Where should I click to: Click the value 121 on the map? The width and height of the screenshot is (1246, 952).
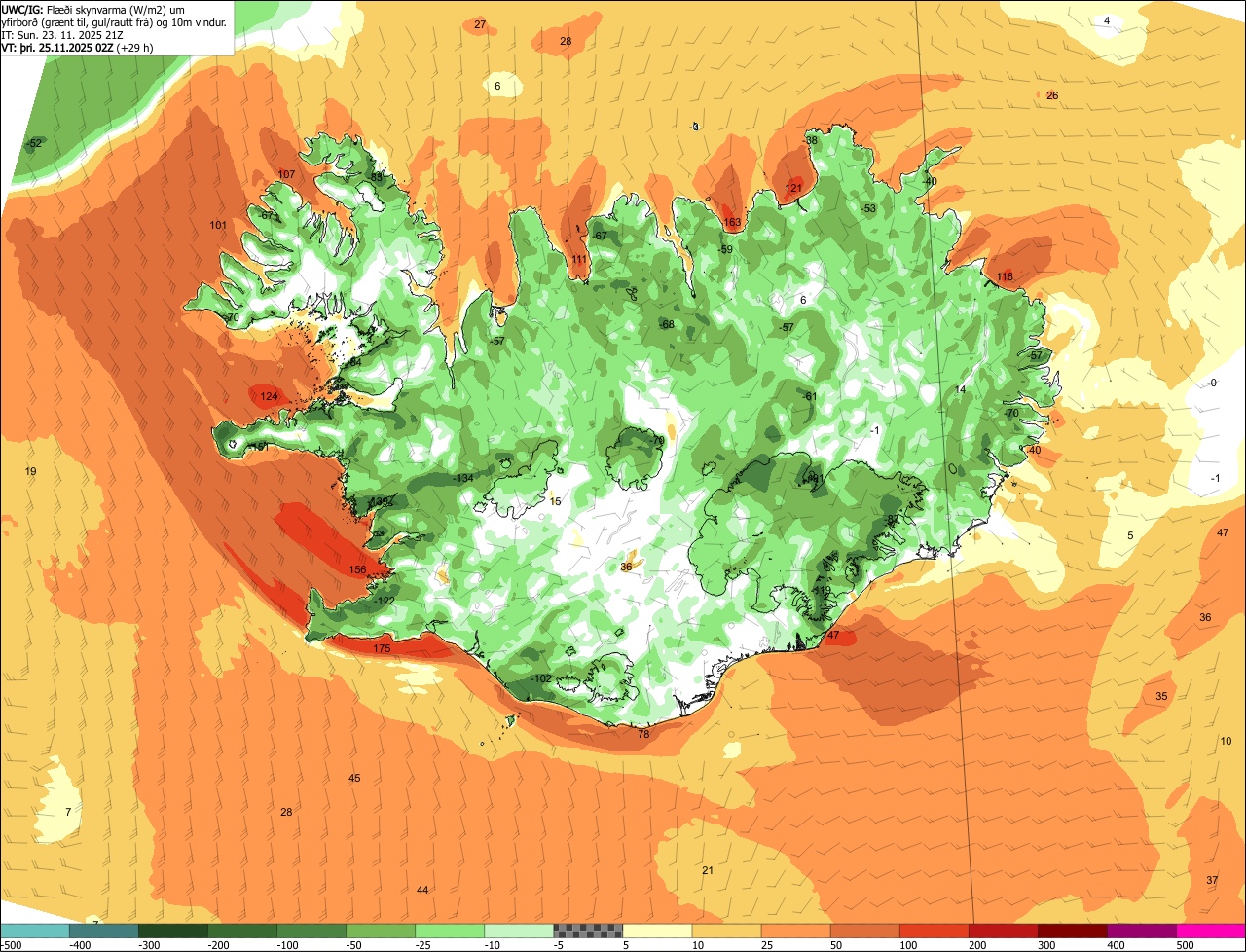coord(793,188)
